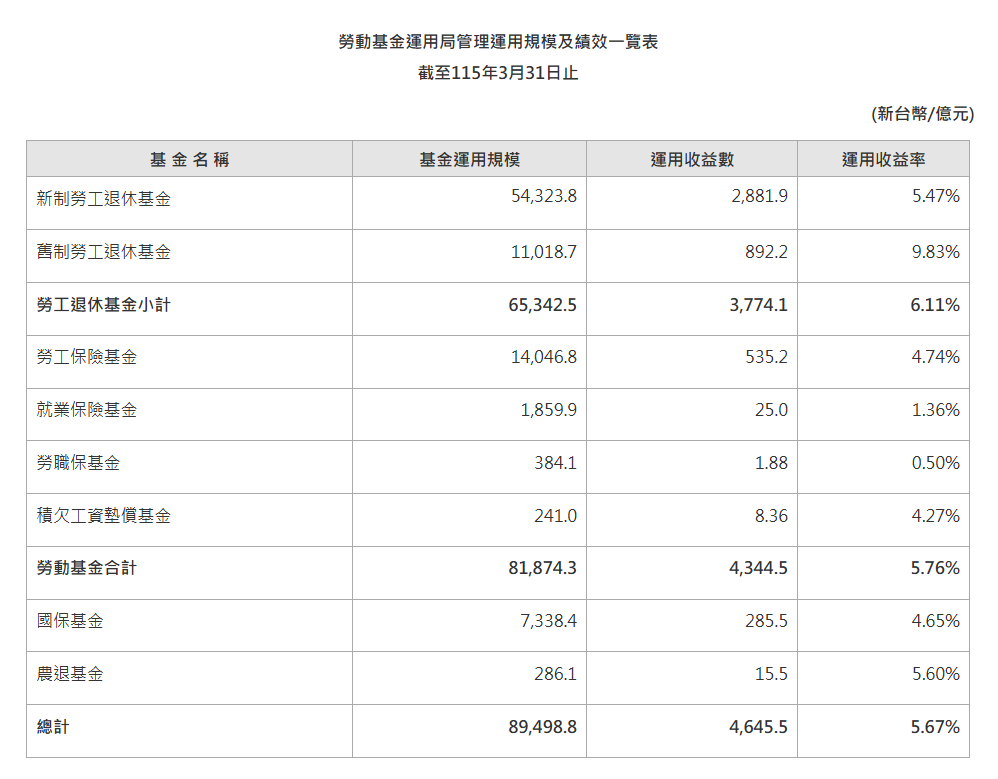Screen dimensions: 998x779
Task: Click the value 54,323.8
Action: pyautogui.click(x=544, y=196)
